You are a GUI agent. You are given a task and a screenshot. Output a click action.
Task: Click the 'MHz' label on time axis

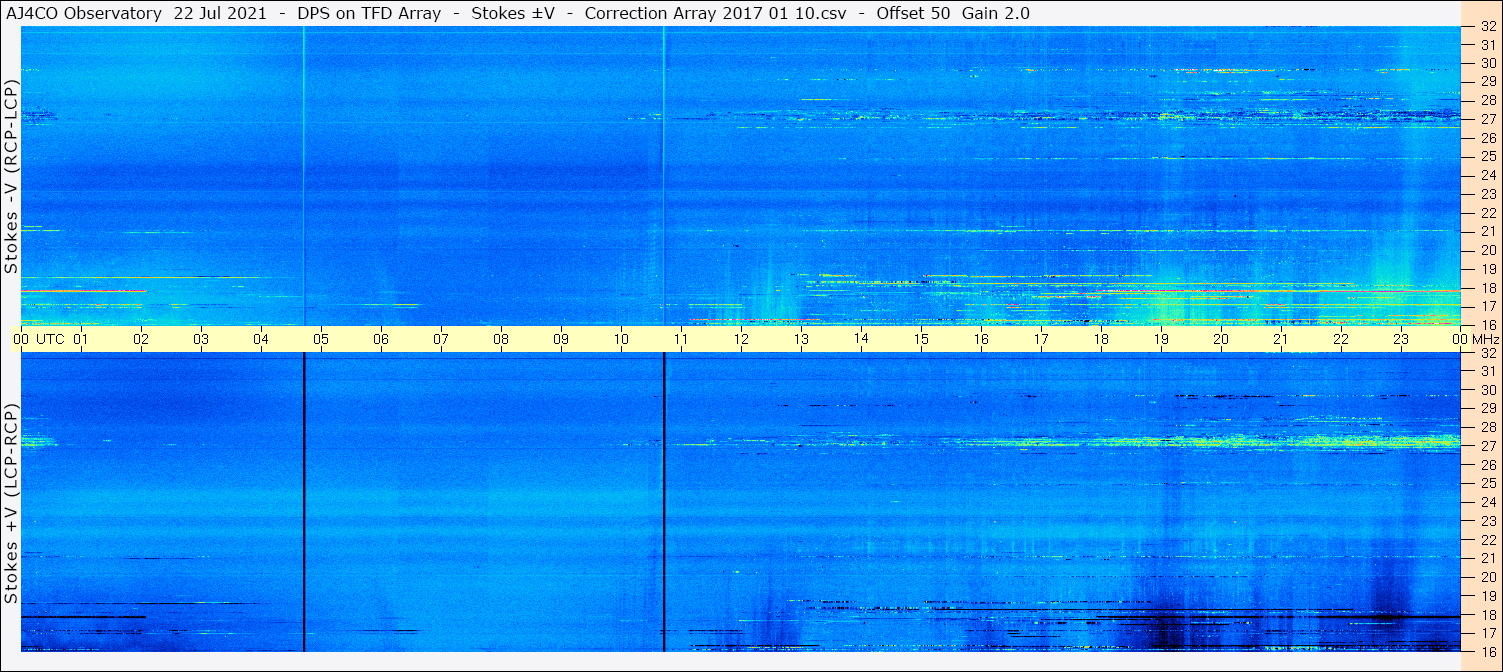coord(1486,340)
